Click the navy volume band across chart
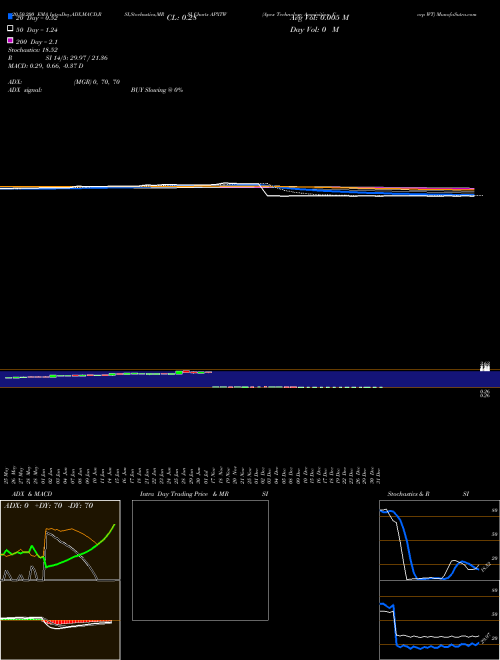 point(250,379)
